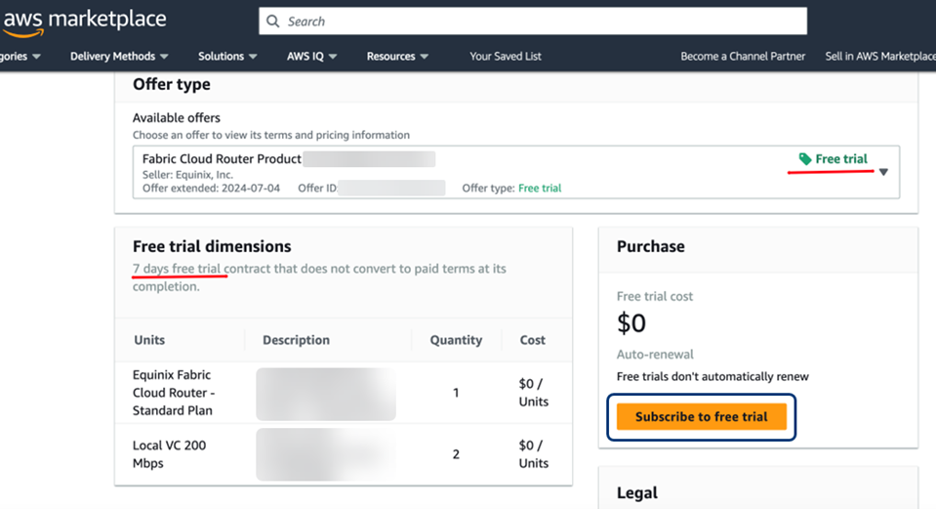The height and width of the screenshot is (510, 936).
Task: Select the Local VC 200 Mbps row
Action: click(169, 454)
